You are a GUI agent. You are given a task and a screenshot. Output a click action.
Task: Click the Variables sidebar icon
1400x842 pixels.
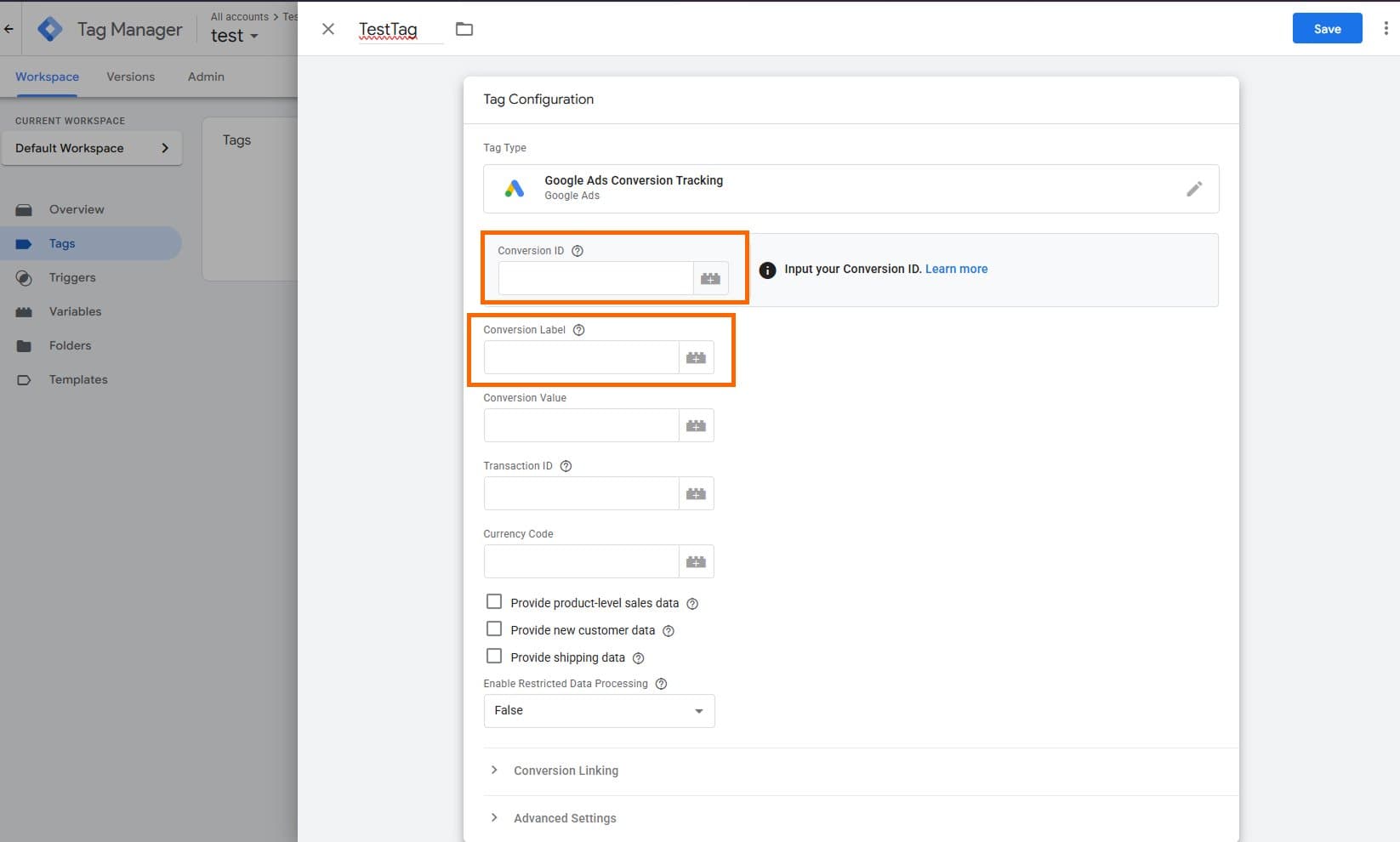[24, 311]
